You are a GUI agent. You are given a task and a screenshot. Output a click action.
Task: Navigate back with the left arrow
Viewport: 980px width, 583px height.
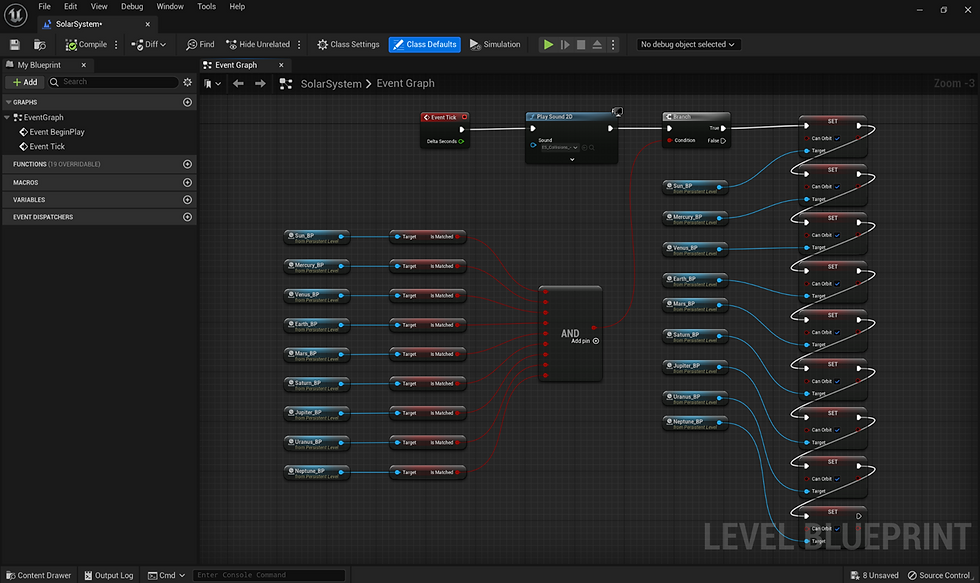click(x=238, y=84)
